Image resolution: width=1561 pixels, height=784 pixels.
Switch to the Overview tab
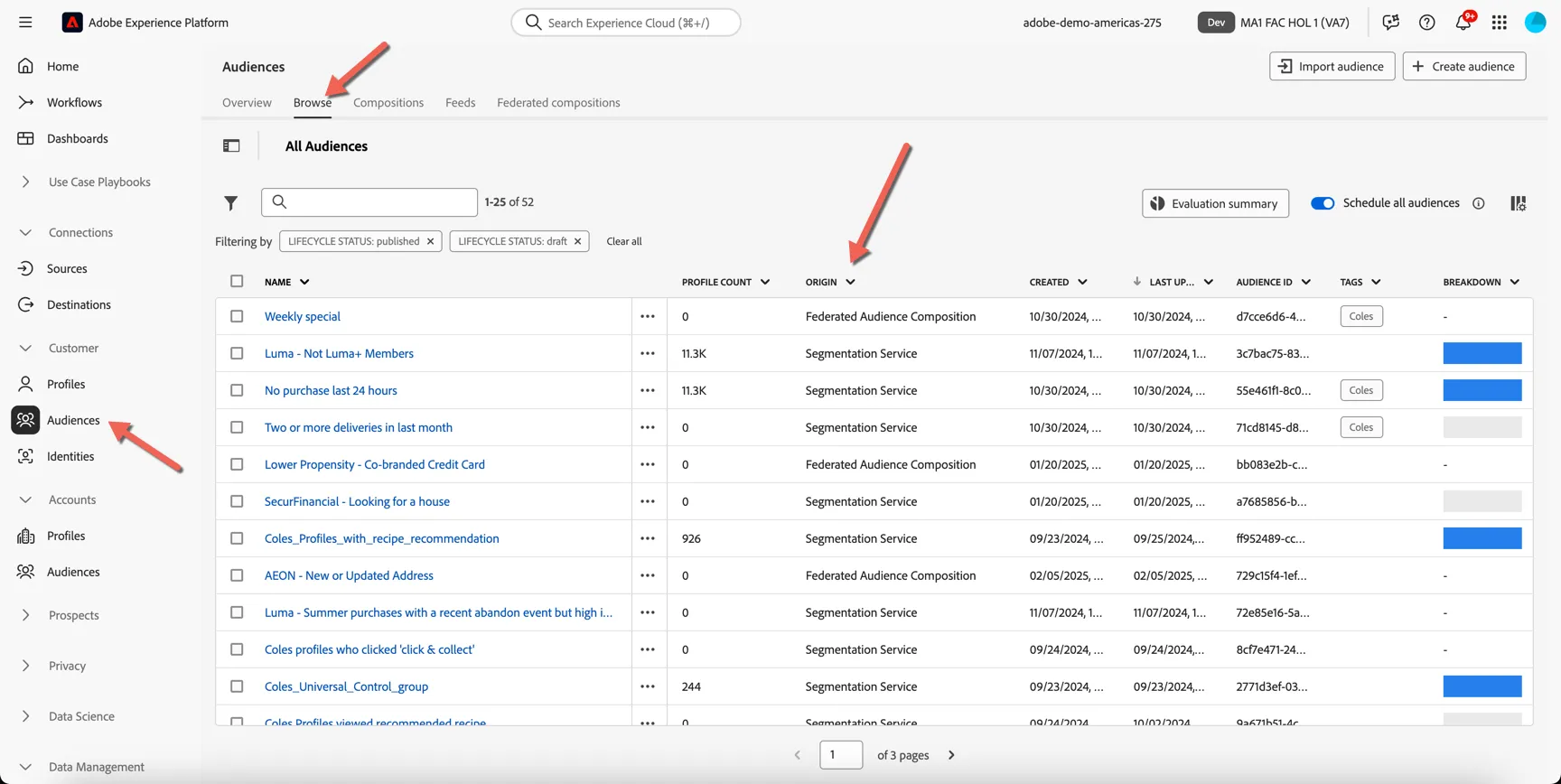[x=247, y=103]
